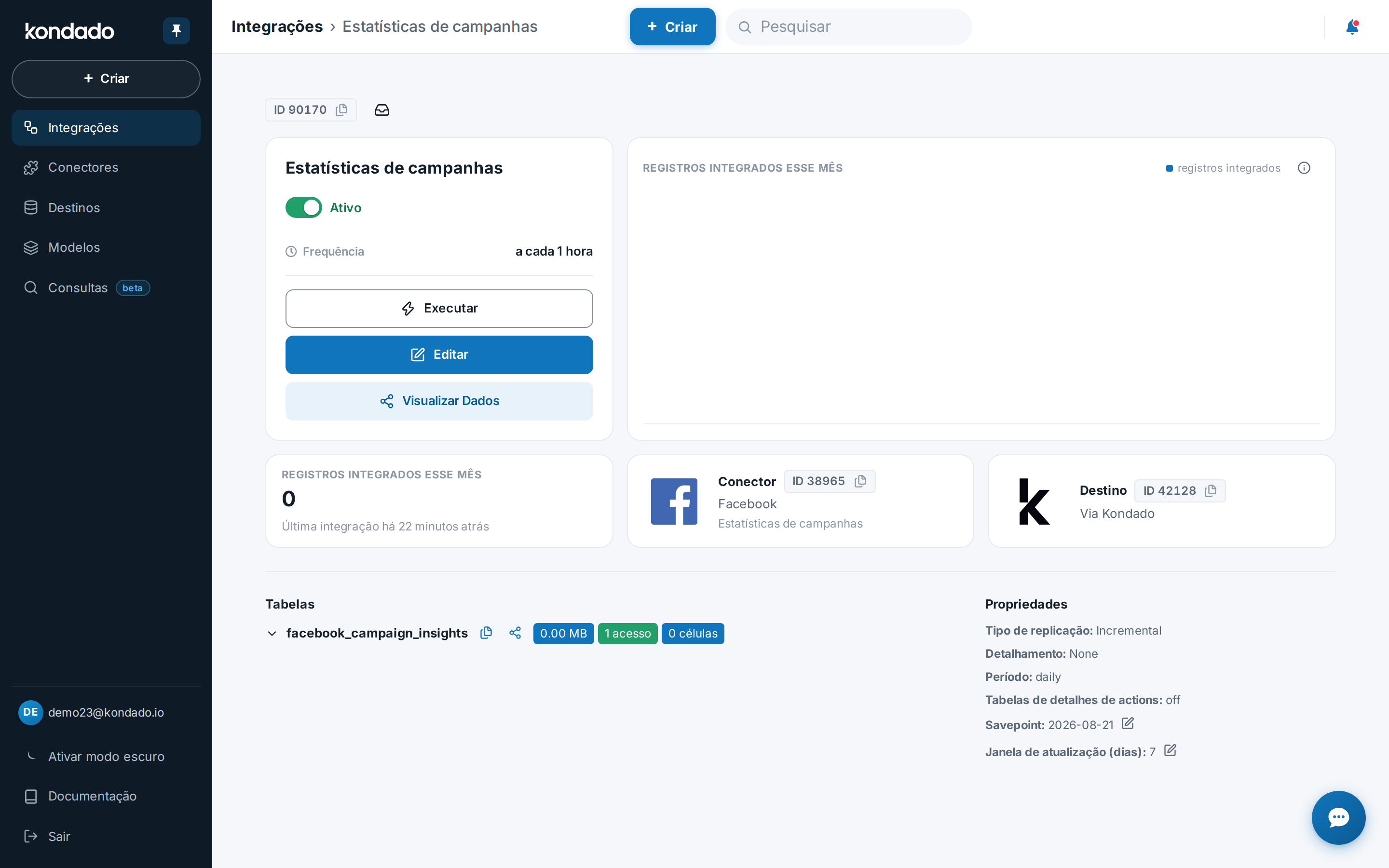The width and height of the screenshot is (1389, 868).
Task: Open Integrações in the sidebar
Action: click(106, 127)
